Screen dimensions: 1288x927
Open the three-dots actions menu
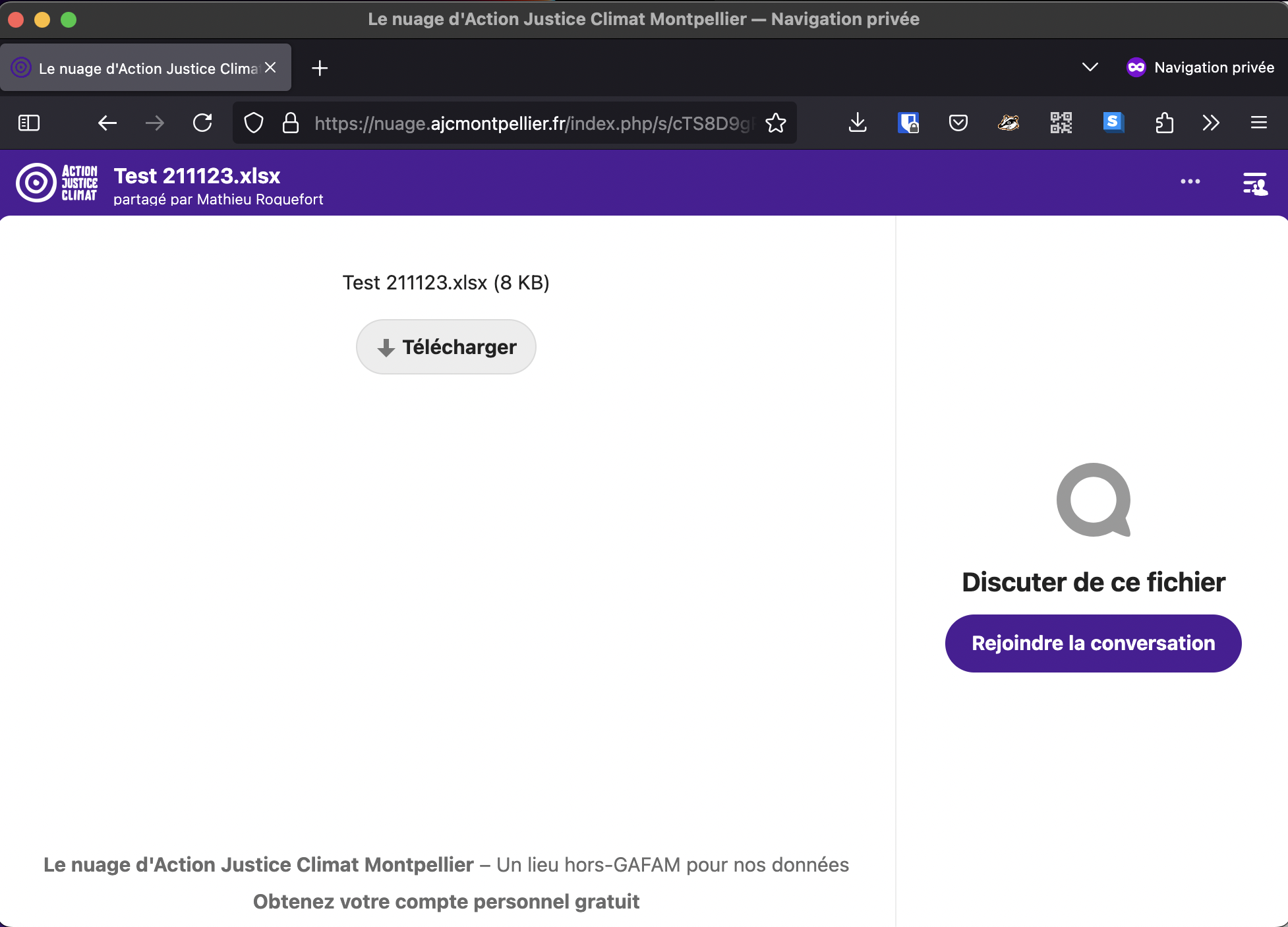(1190, 181)
